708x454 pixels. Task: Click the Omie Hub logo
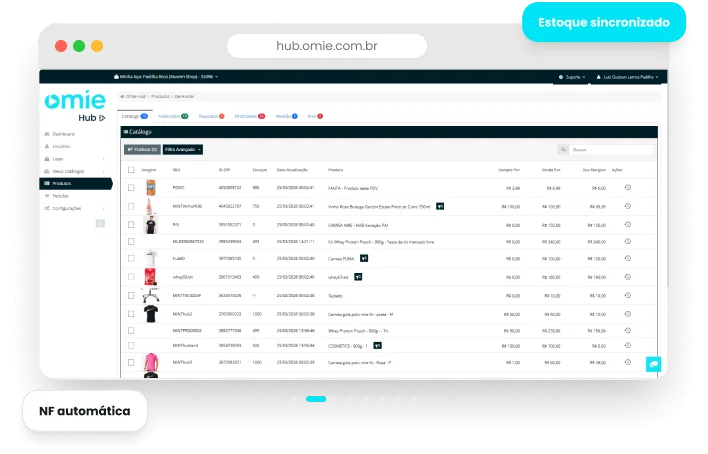(x=75, y=106)
